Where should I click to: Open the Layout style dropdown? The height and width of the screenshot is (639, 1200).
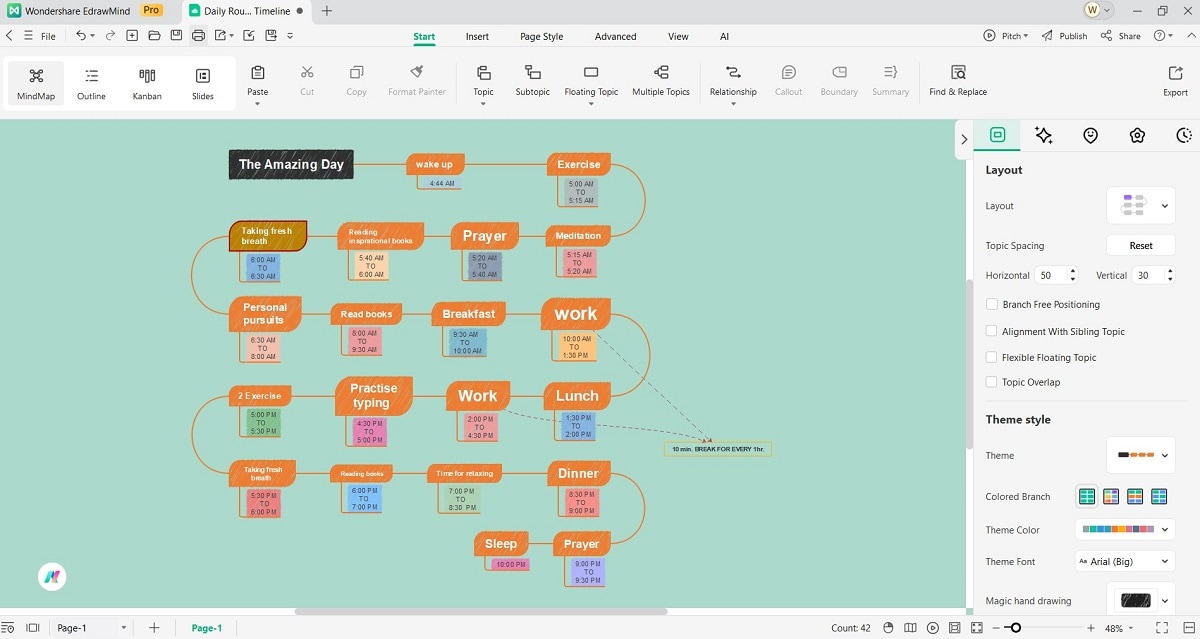(1140, 205)
